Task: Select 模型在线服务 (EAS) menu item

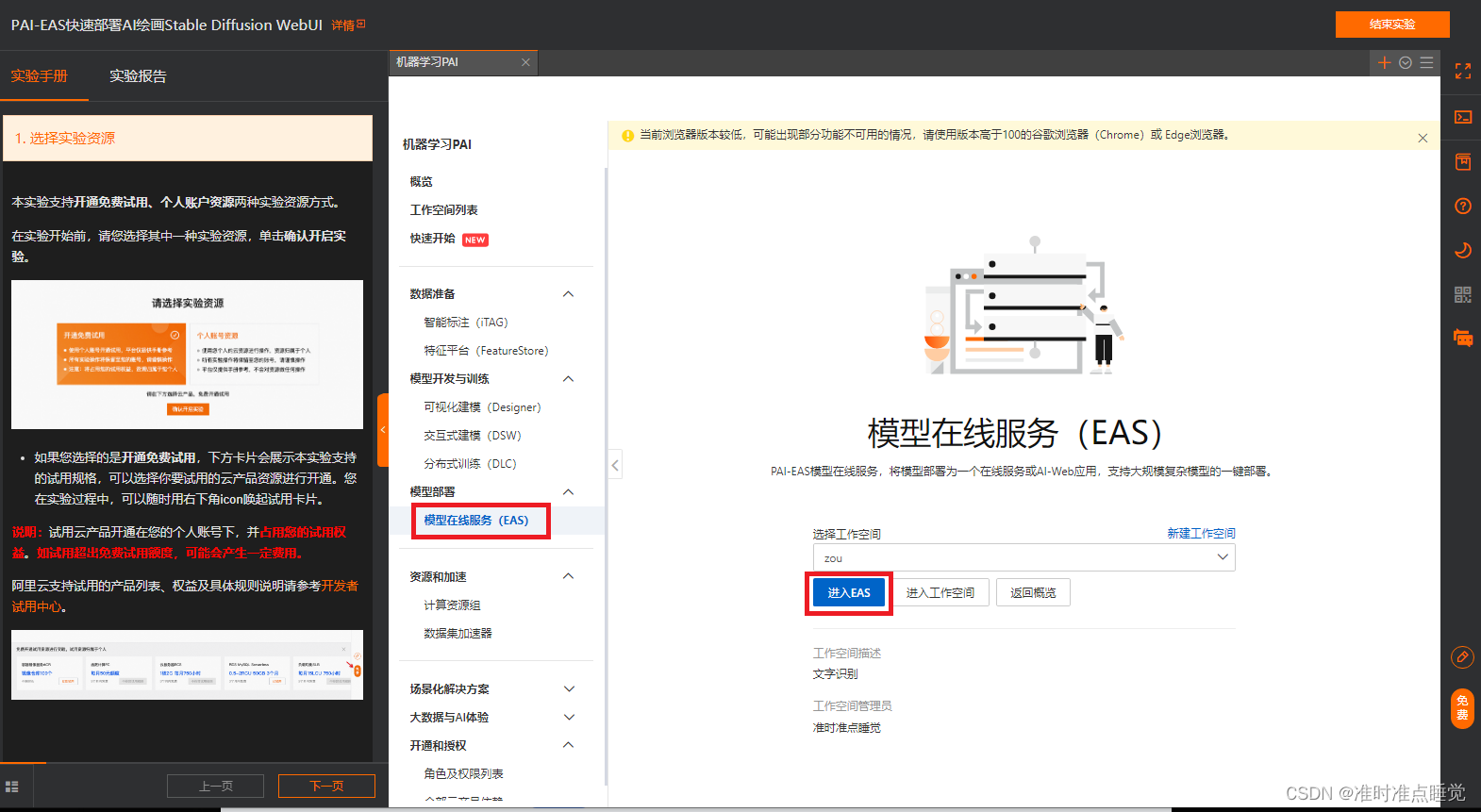Action: 476,521
